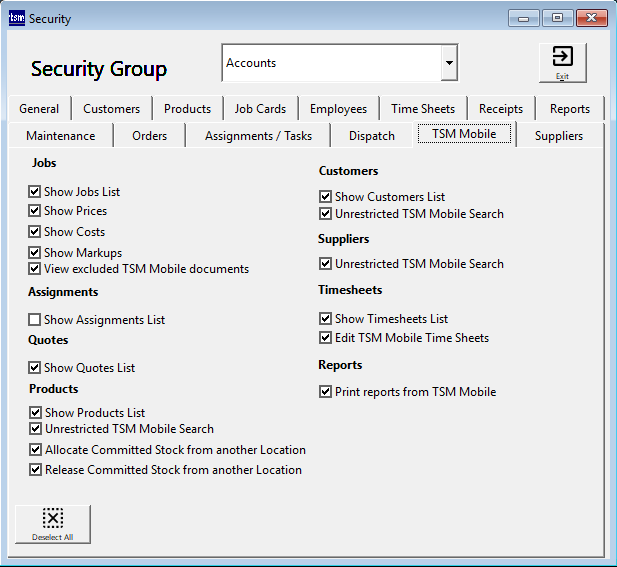Expand the Security Group dropdown arrow
Viewport: 617px width, 567px height.
(449, 63)
